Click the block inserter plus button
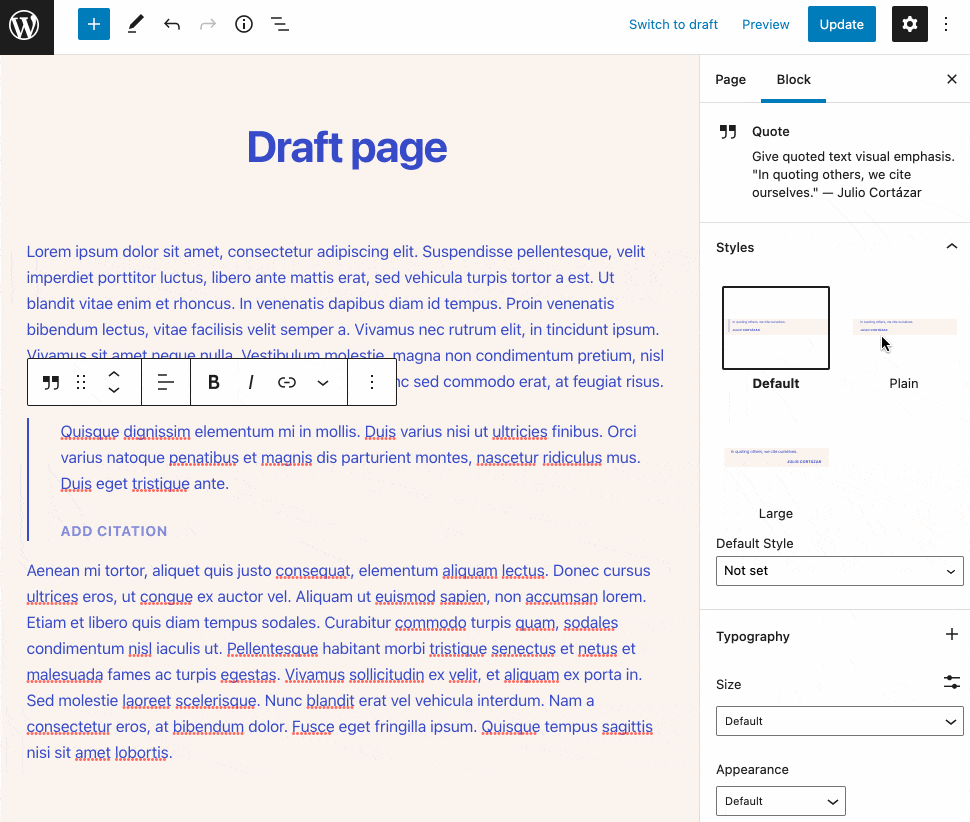Screen dimensions: 970x822 pyautogui.click(x=94, y=25)
